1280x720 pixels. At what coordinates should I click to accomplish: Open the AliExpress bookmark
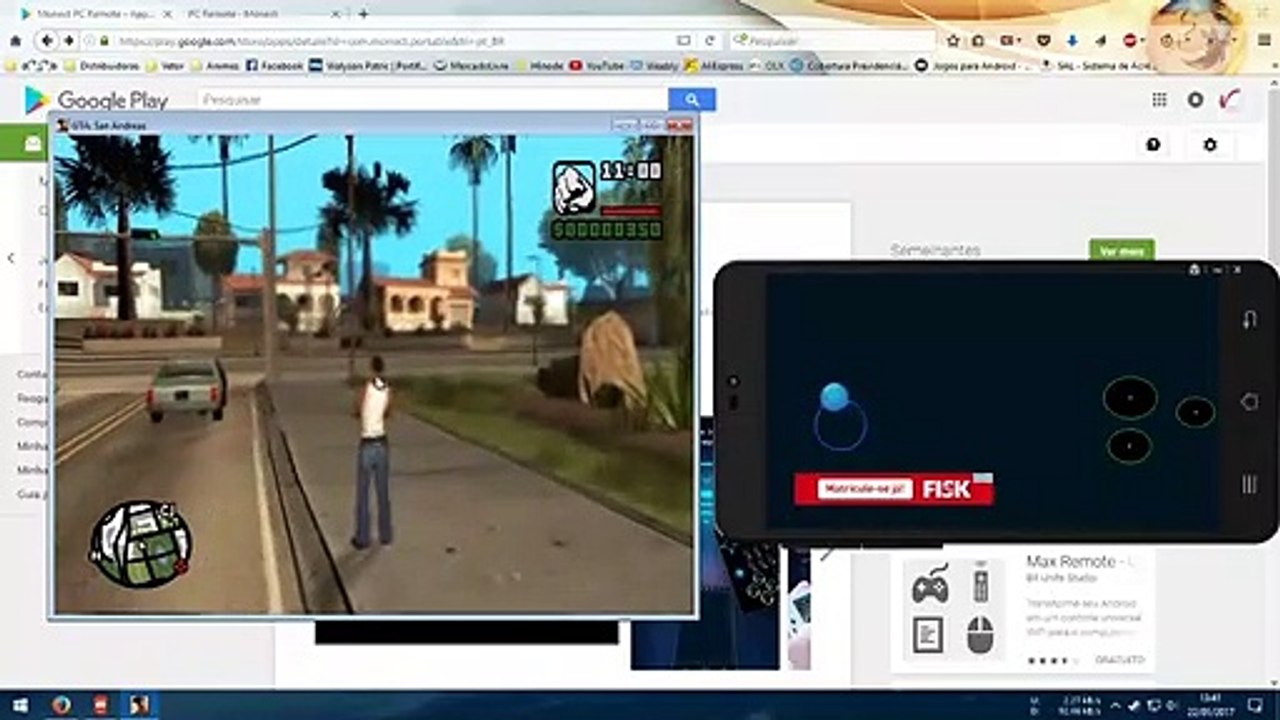(x=714, y=65)
